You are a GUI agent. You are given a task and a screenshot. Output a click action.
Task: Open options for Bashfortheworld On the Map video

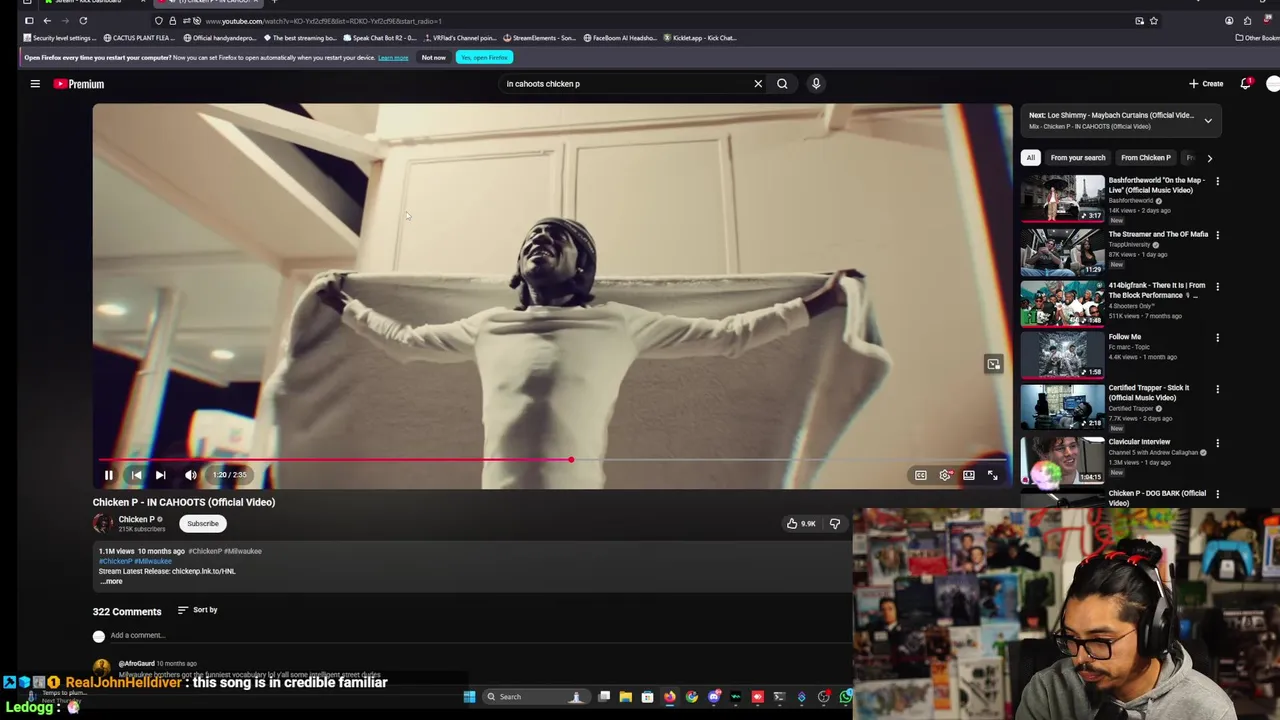click(x=1217, y=182)
